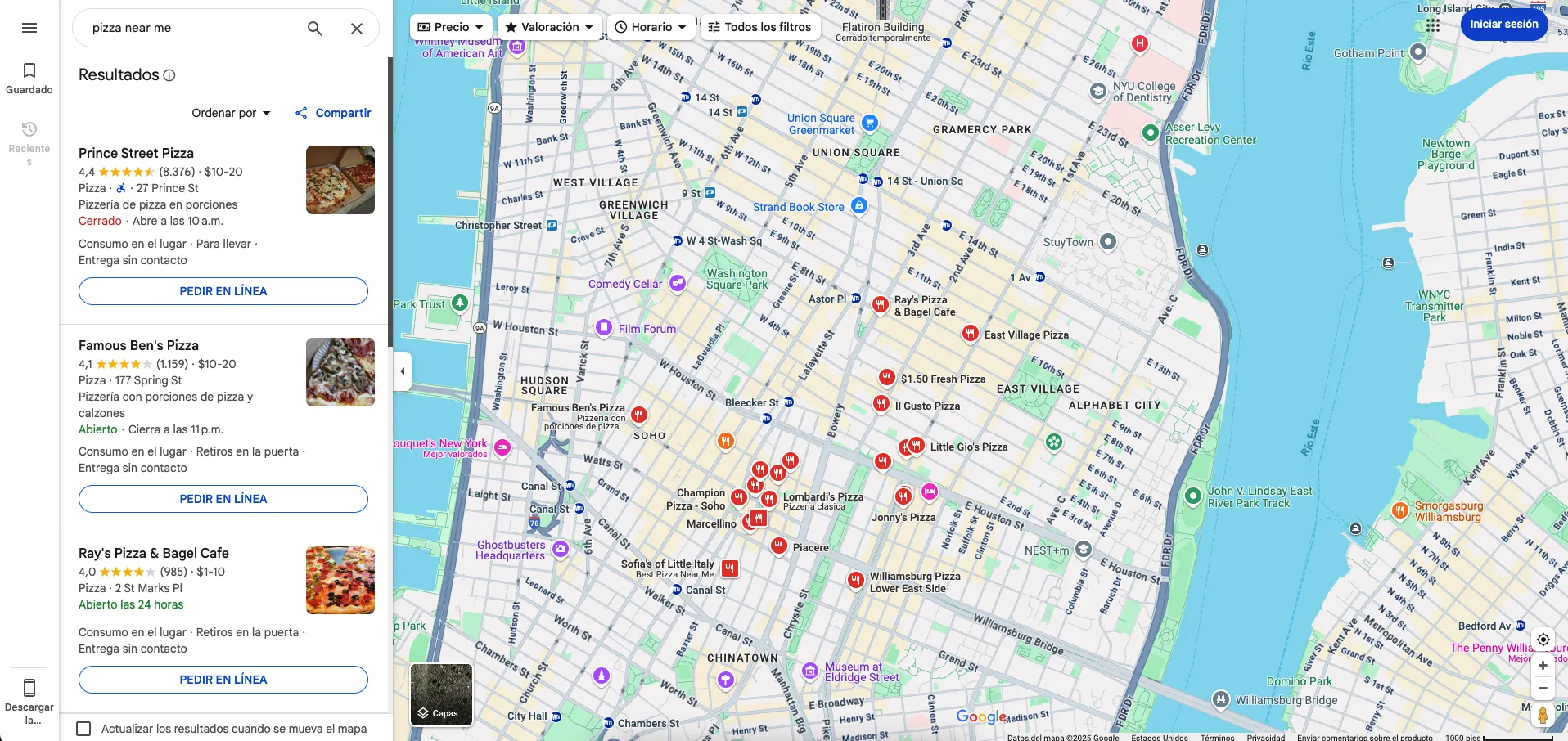Open Famous Ben's Pizza listing title
The image size is (1568, 741).
pyautogui.click(x=138, y=345)
